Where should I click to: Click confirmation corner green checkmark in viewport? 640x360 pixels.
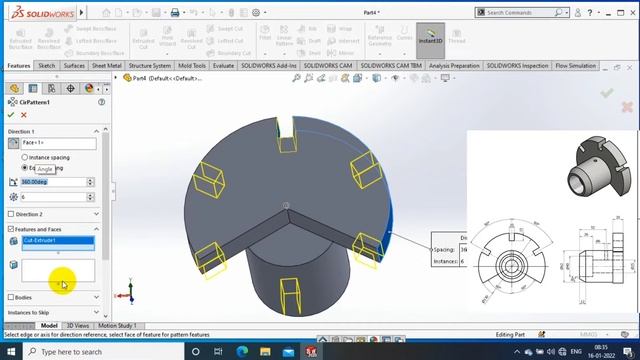tap(607, 93)
